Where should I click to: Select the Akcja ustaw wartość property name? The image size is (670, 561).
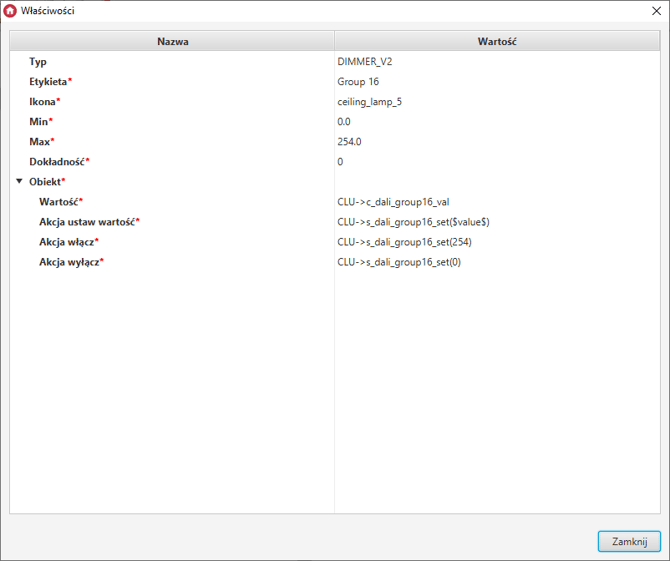tap(88, 222)
